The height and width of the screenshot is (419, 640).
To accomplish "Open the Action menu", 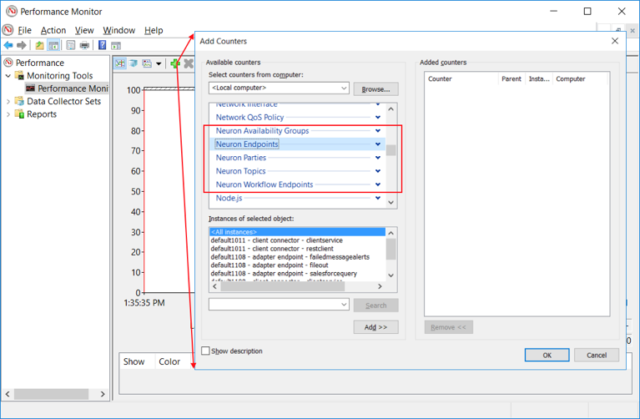I will click(x=53, y=30).
